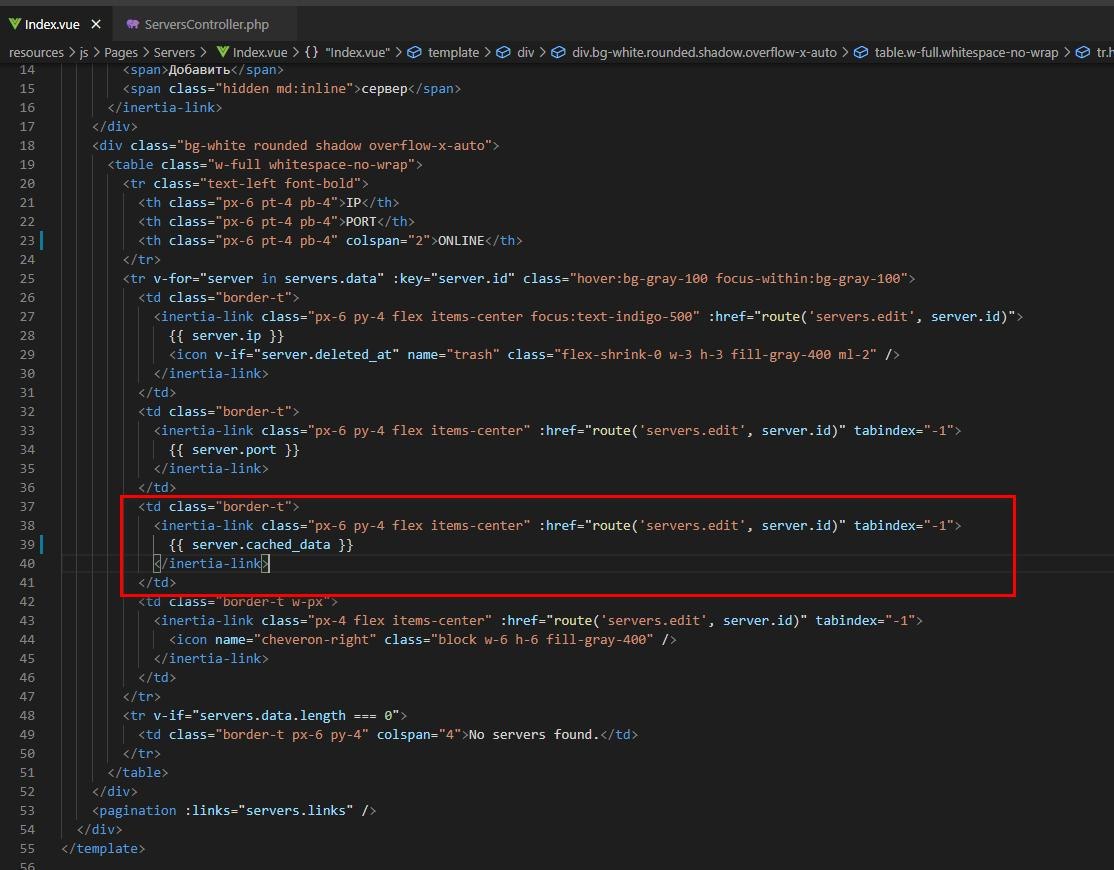This screenshot has width=1114, height=870.
Task: Click the PHP icon on ServersController.php tab
Action: coord(132,24)
